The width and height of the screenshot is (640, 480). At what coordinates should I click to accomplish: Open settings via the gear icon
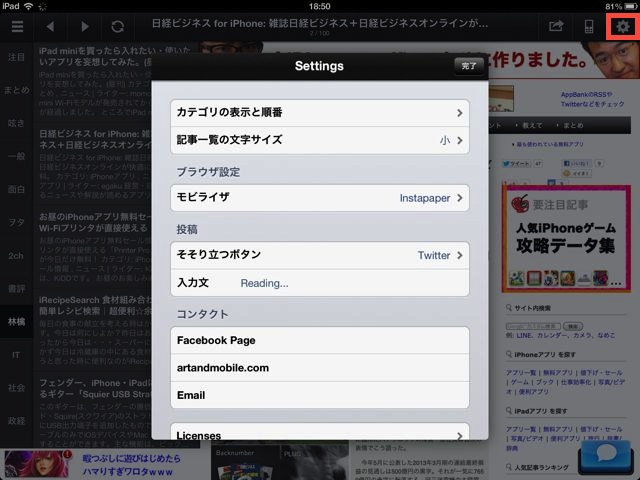[622, 27]
